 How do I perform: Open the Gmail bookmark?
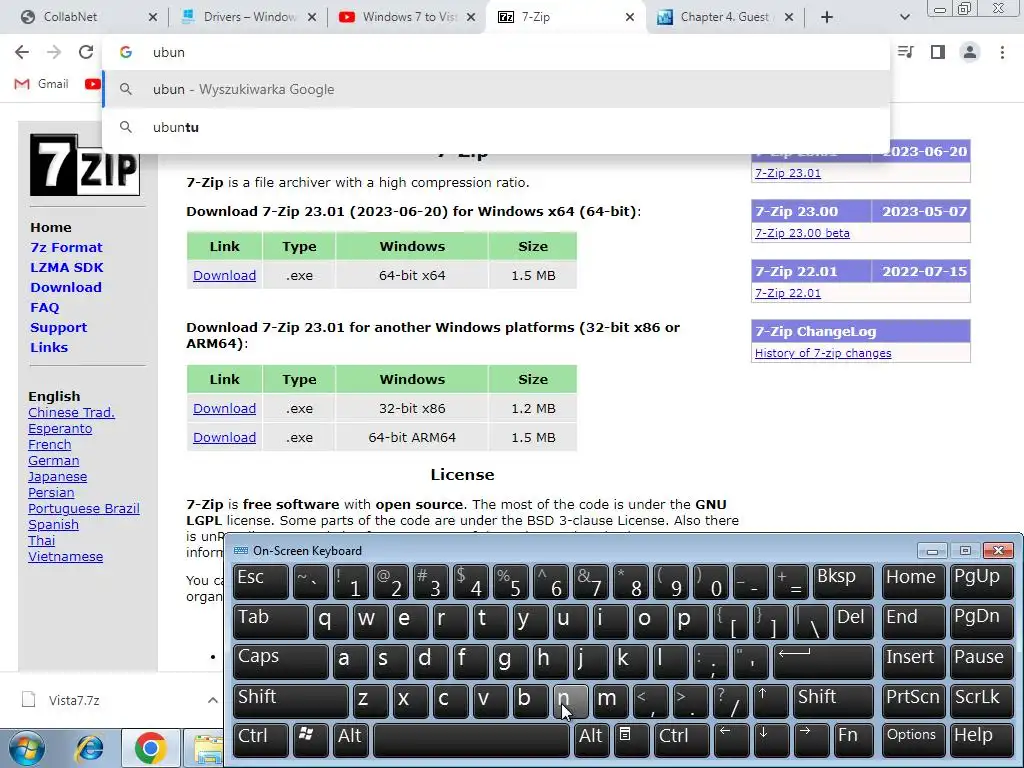pyautogui.click(x=42, y=84)
